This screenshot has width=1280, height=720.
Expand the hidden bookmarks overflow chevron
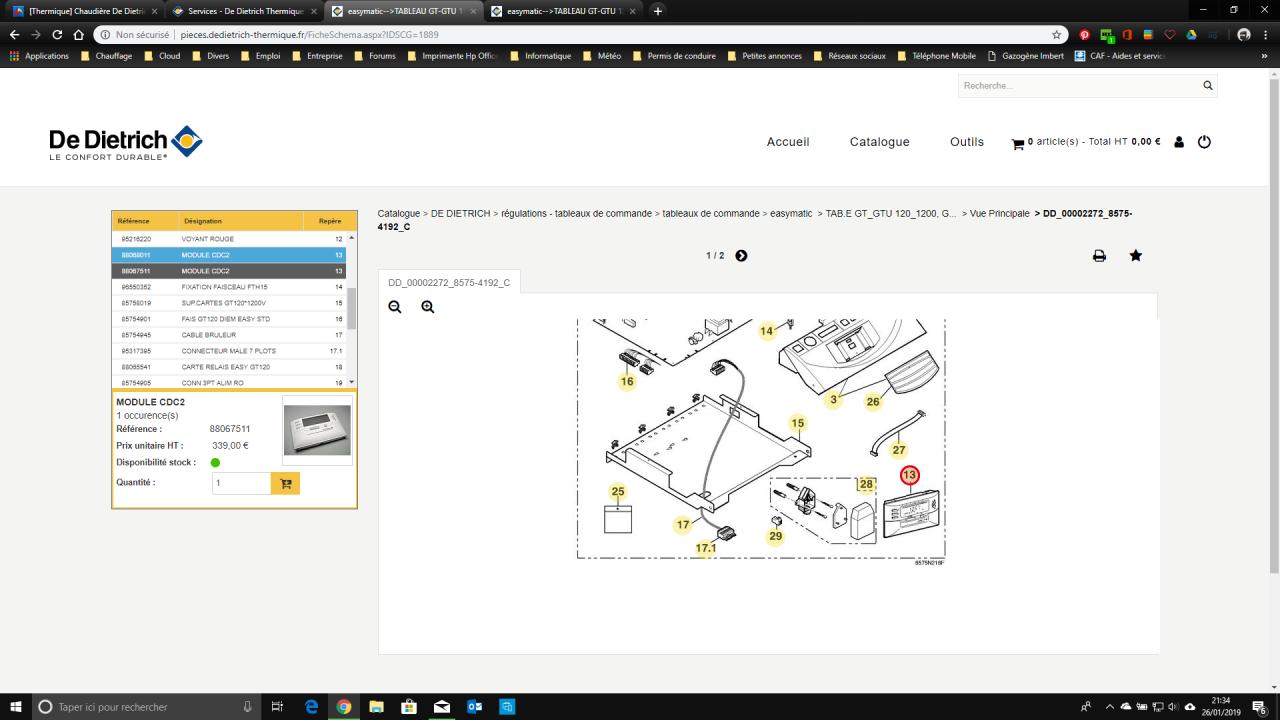[1264, 56]
